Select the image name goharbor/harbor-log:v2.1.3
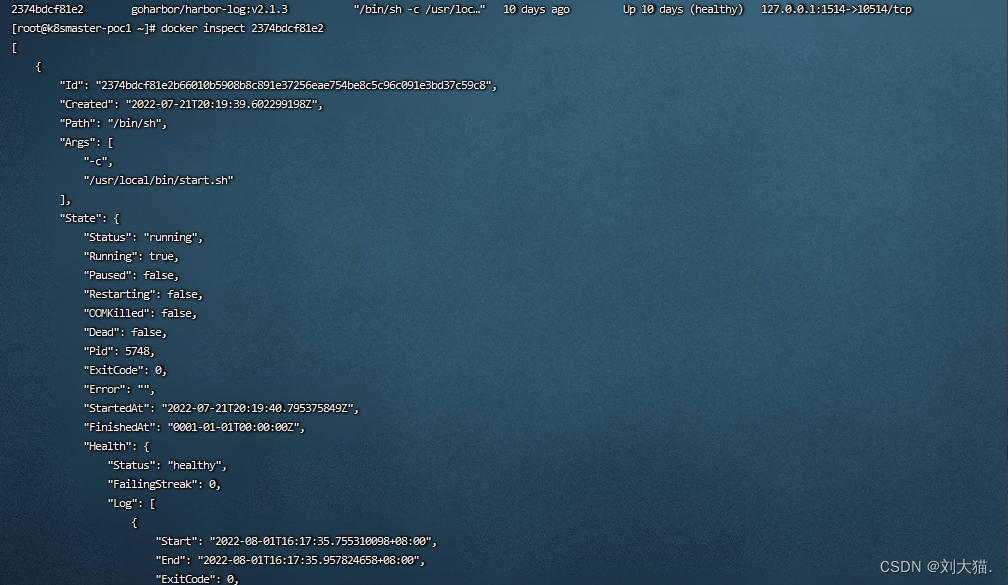The image size is (1008, 585). click(210, 10)
